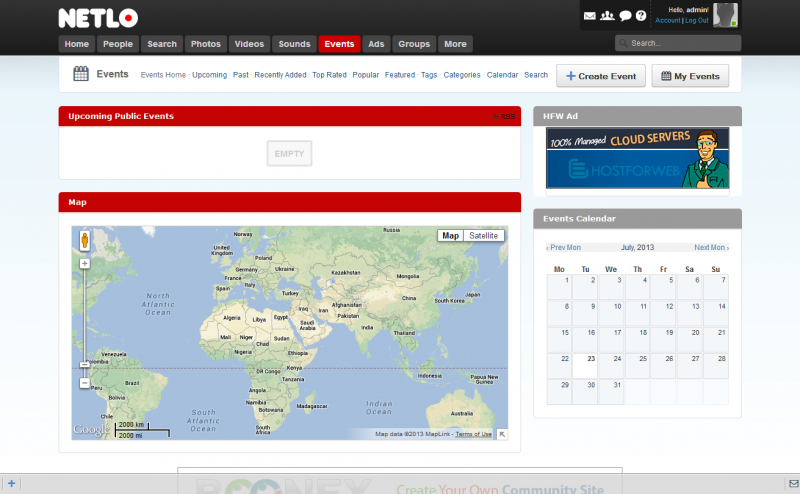
Task: Click the plus icon in bottom bar
Action: click(11, 483)
